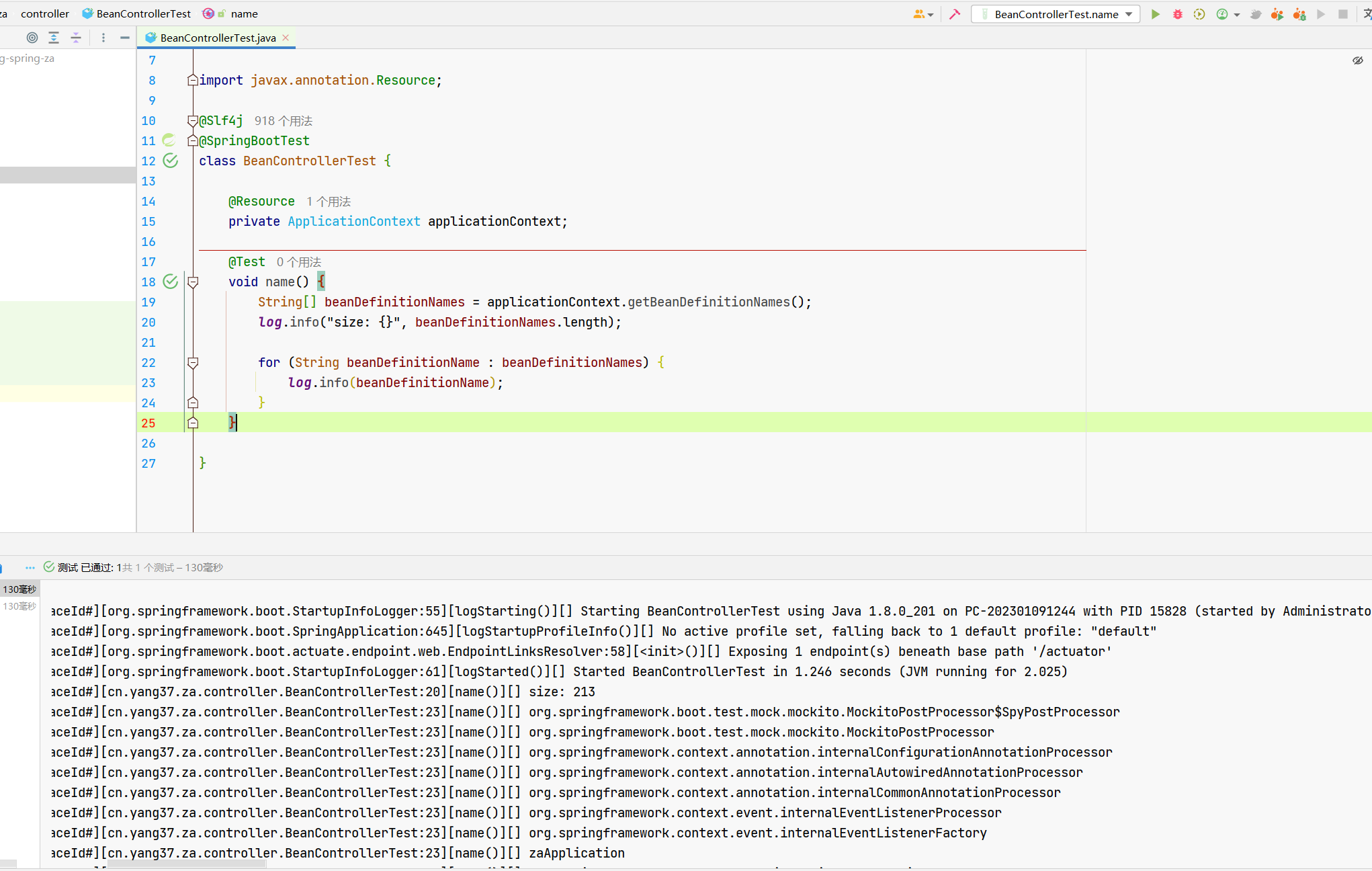
Task: Click fold end marker at line 25
Action: [193, 423]
